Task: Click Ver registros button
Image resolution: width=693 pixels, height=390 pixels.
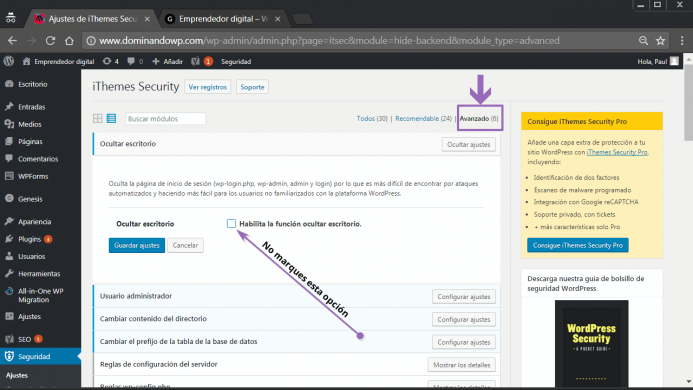Action: (x=207, y=87)
